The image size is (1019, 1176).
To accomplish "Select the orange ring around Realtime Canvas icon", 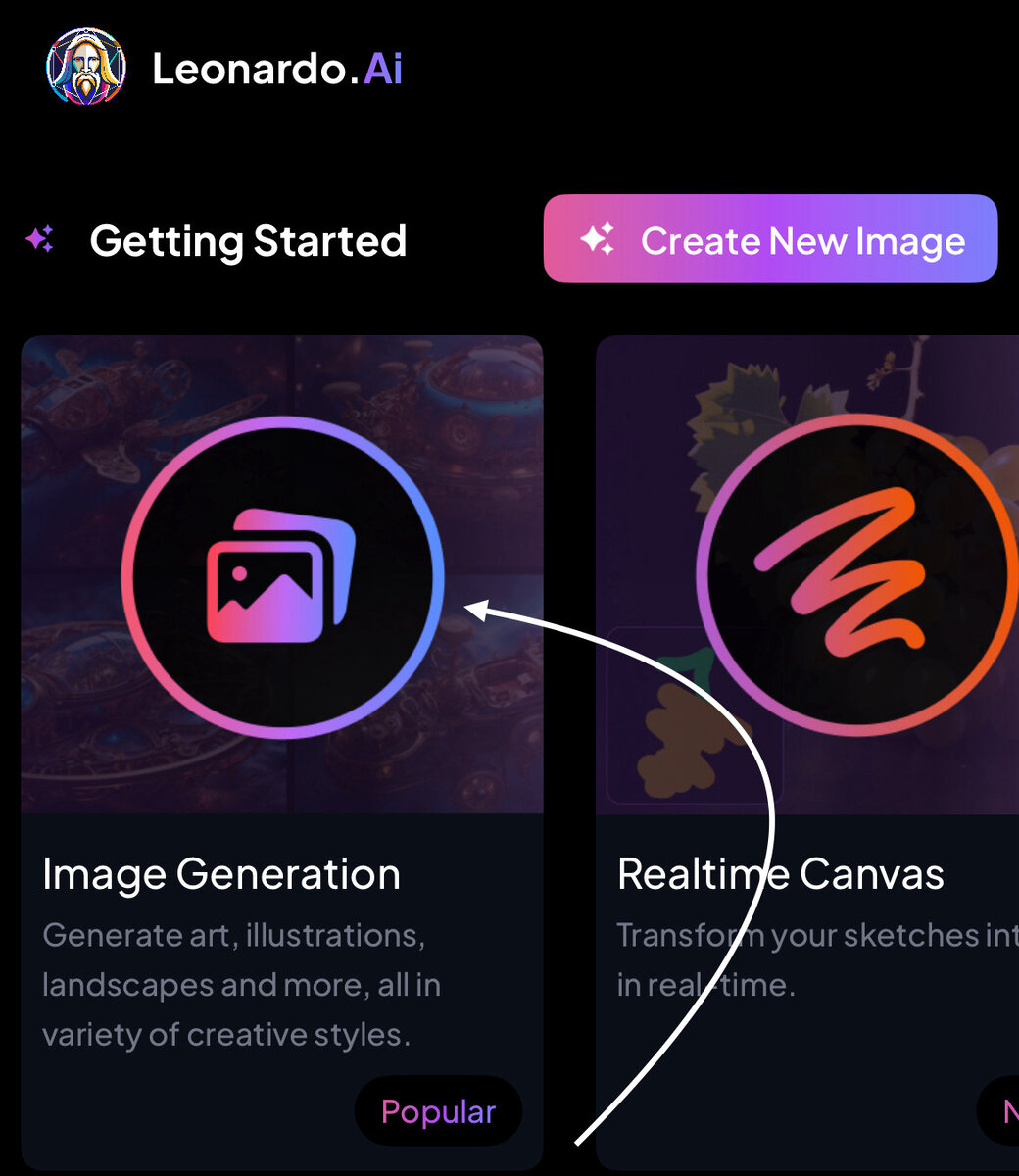I will [857, 574].
